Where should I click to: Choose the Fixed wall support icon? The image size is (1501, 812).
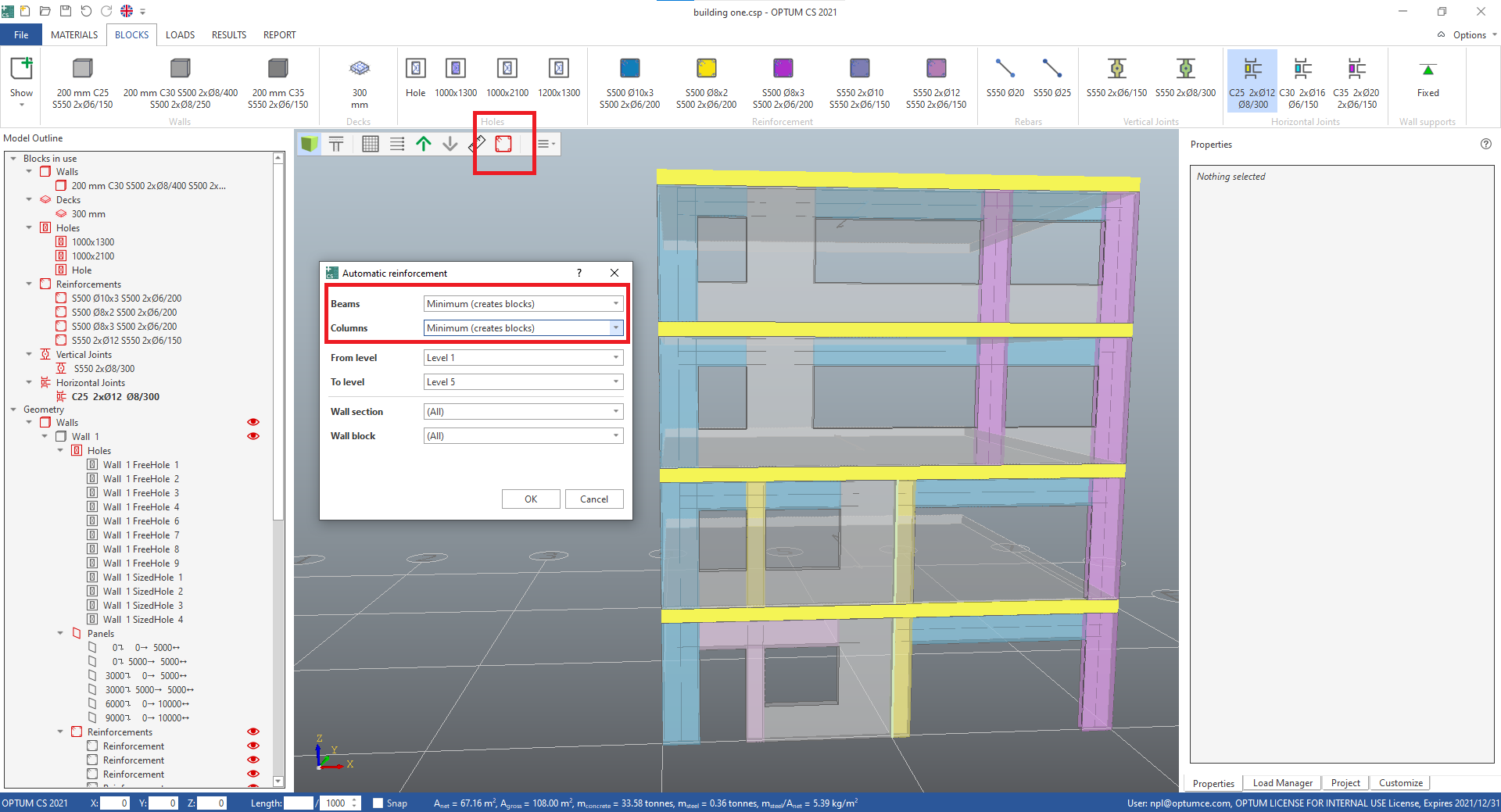click(x=1428, y=78)
